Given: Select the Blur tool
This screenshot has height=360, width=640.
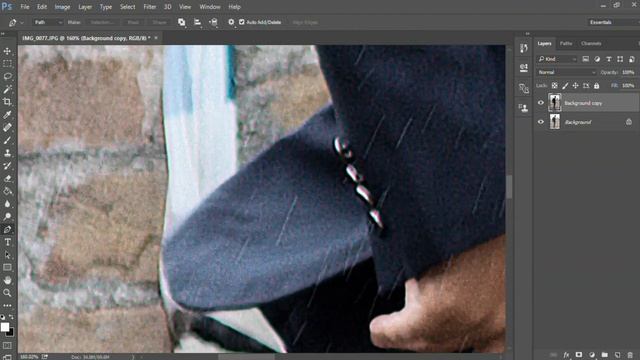Looking at the screenshot, I should coord(7,204).
